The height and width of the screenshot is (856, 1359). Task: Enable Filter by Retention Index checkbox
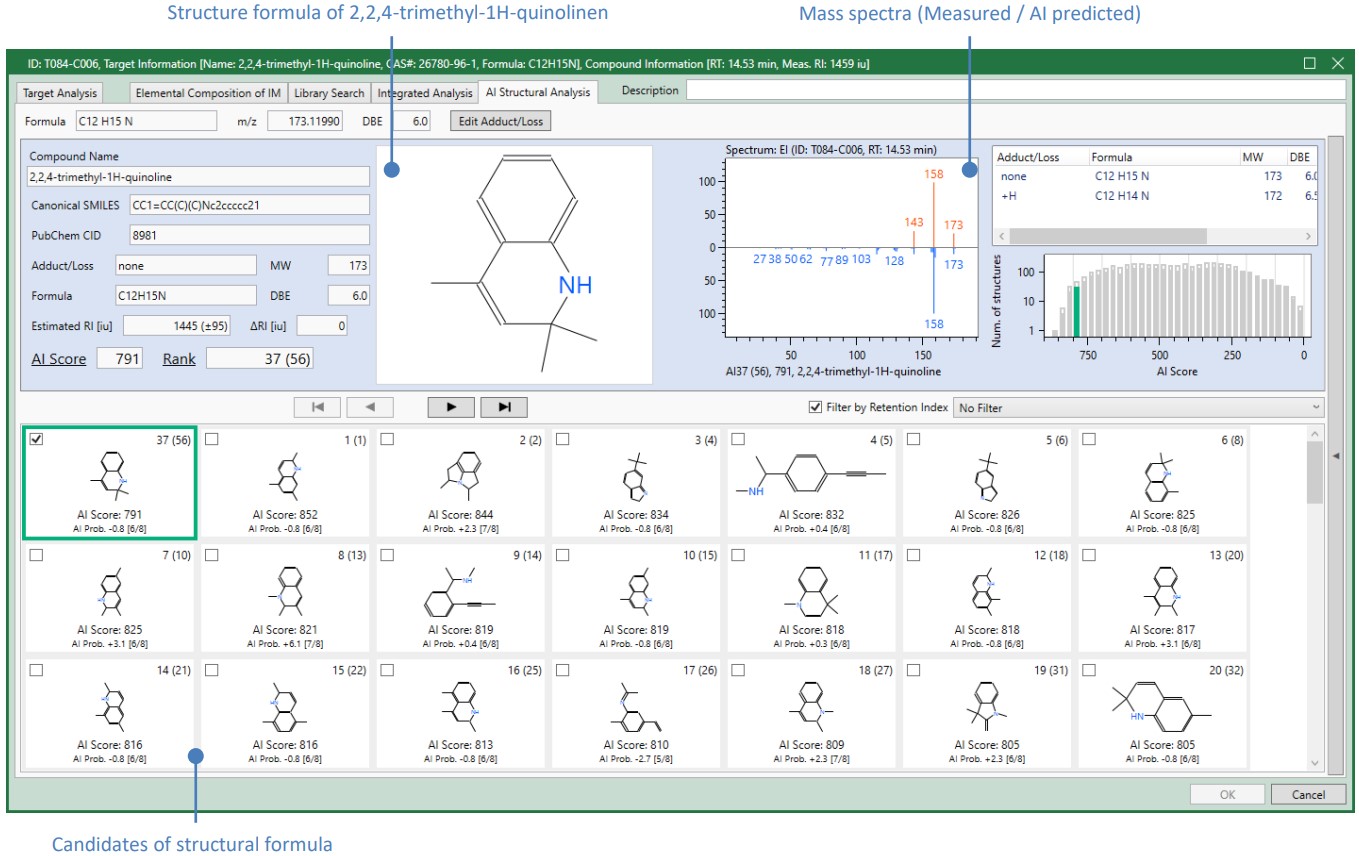pyautogui.click(x=815, y=408)
